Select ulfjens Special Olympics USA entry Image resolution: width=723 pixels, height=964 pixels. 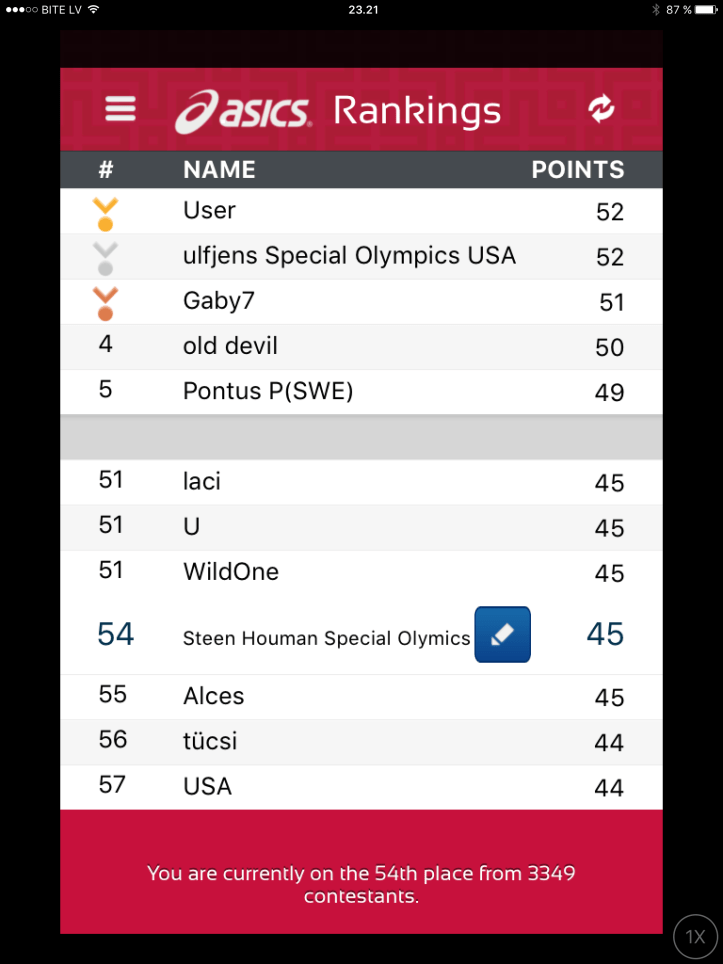(x=360, y=256)
